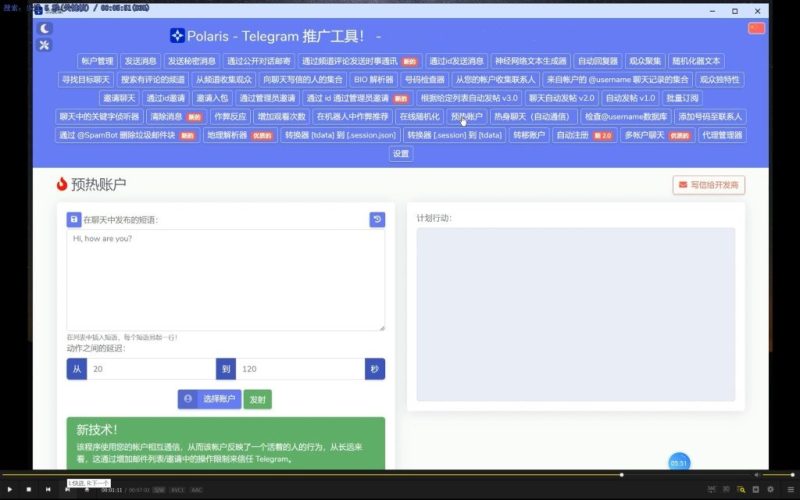Toggle dark mode moon icon
The height and width of the screenshot is (500, 800).
pyautogui.click(x=44, y=28)
